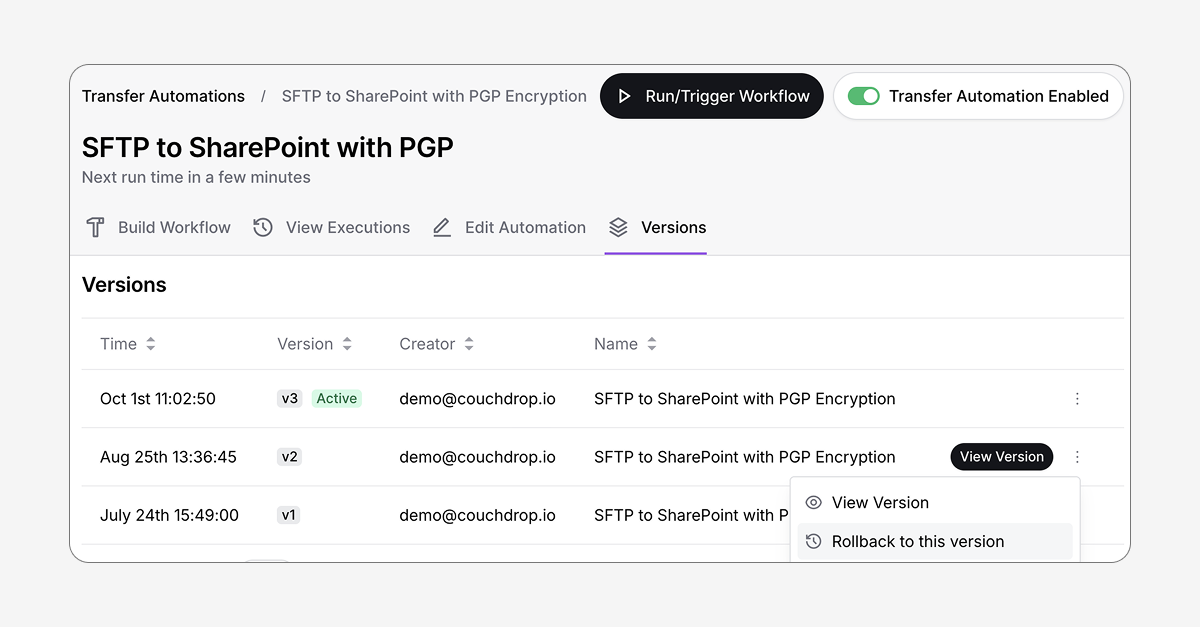Choose View Version from the context menu
Image resolution: width=1200 pixels, height=627 pixels.
pos(880,503)
